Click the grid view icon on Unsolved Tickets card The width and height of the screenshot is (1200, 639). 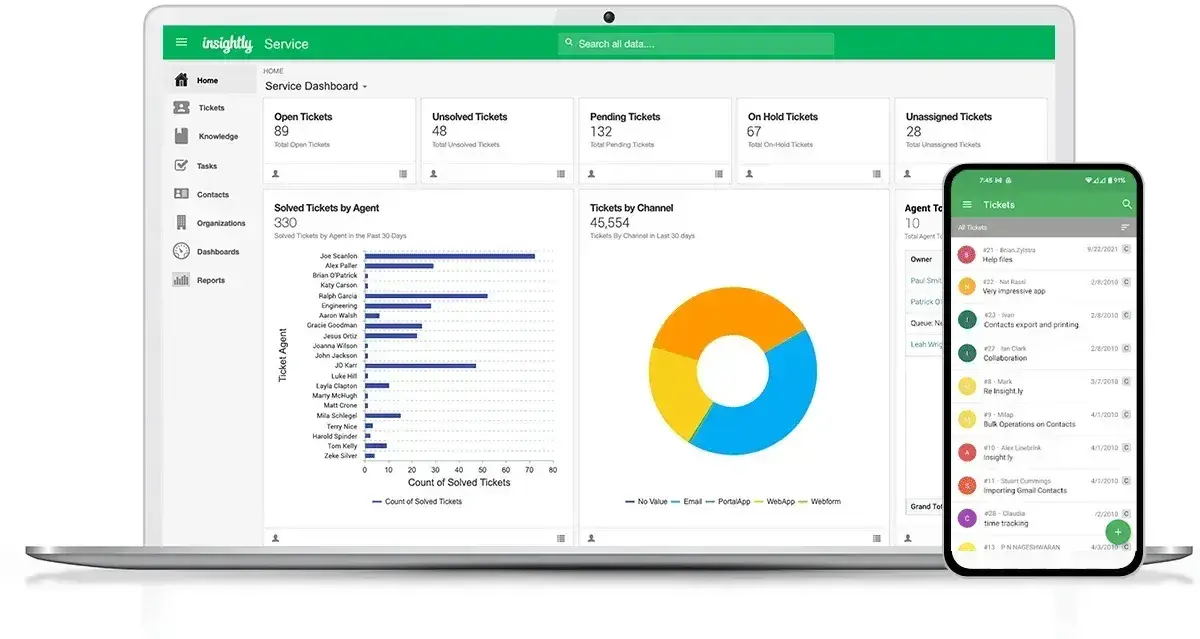[560, 174]
